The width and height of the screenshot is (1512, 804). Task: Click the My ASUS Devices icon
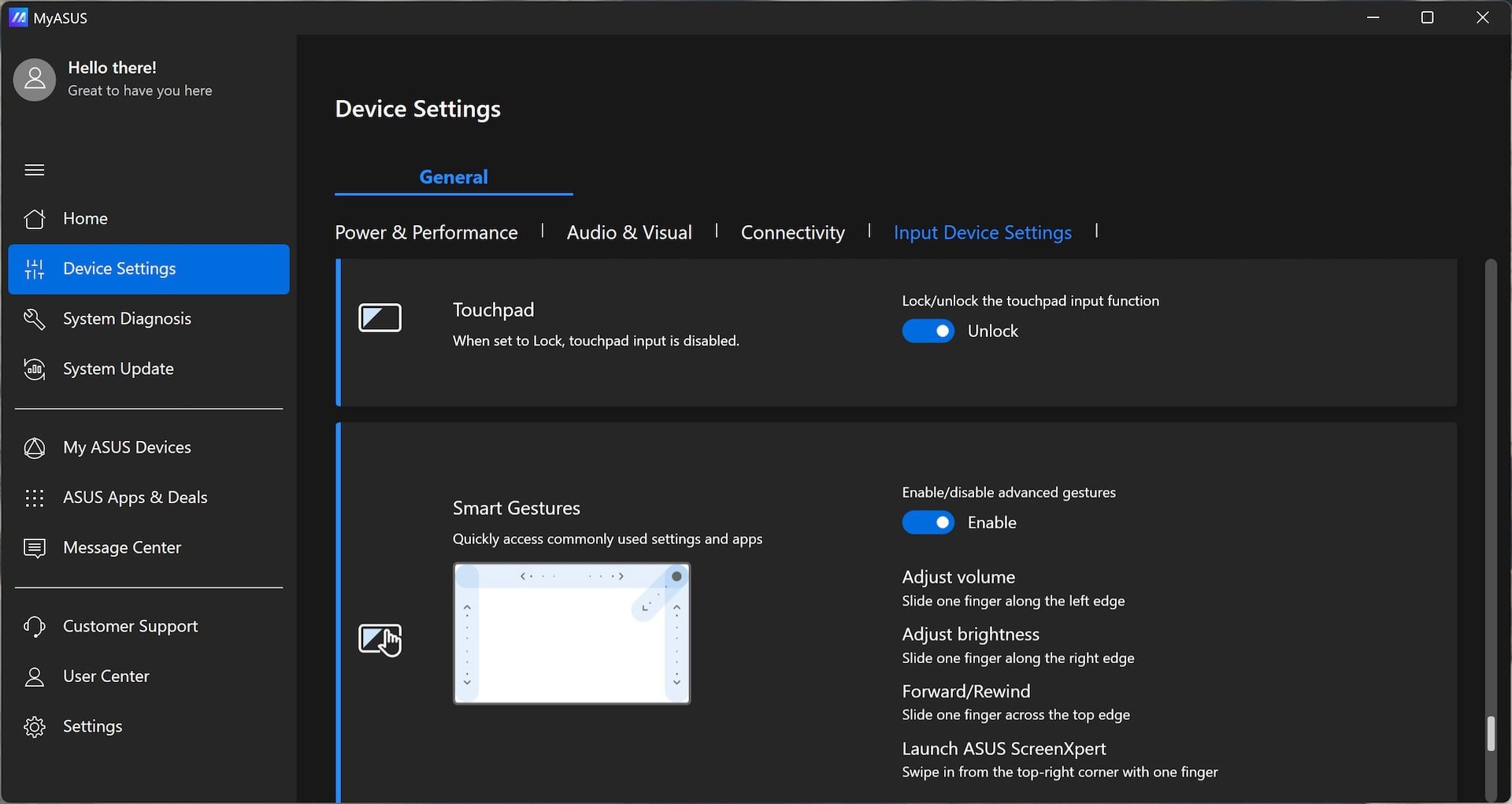tap(35, 447)
